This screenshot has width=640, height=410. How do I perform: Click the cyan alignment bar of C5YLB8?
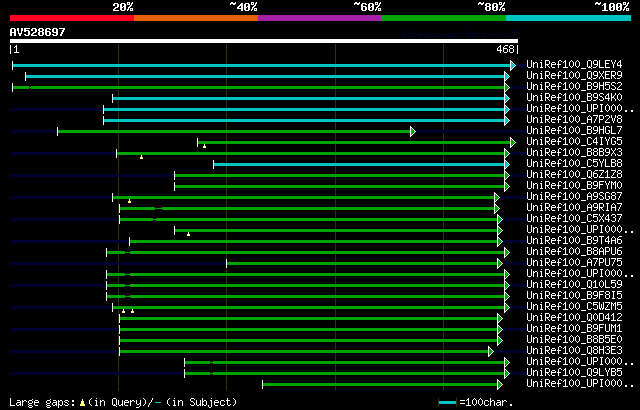359,164
